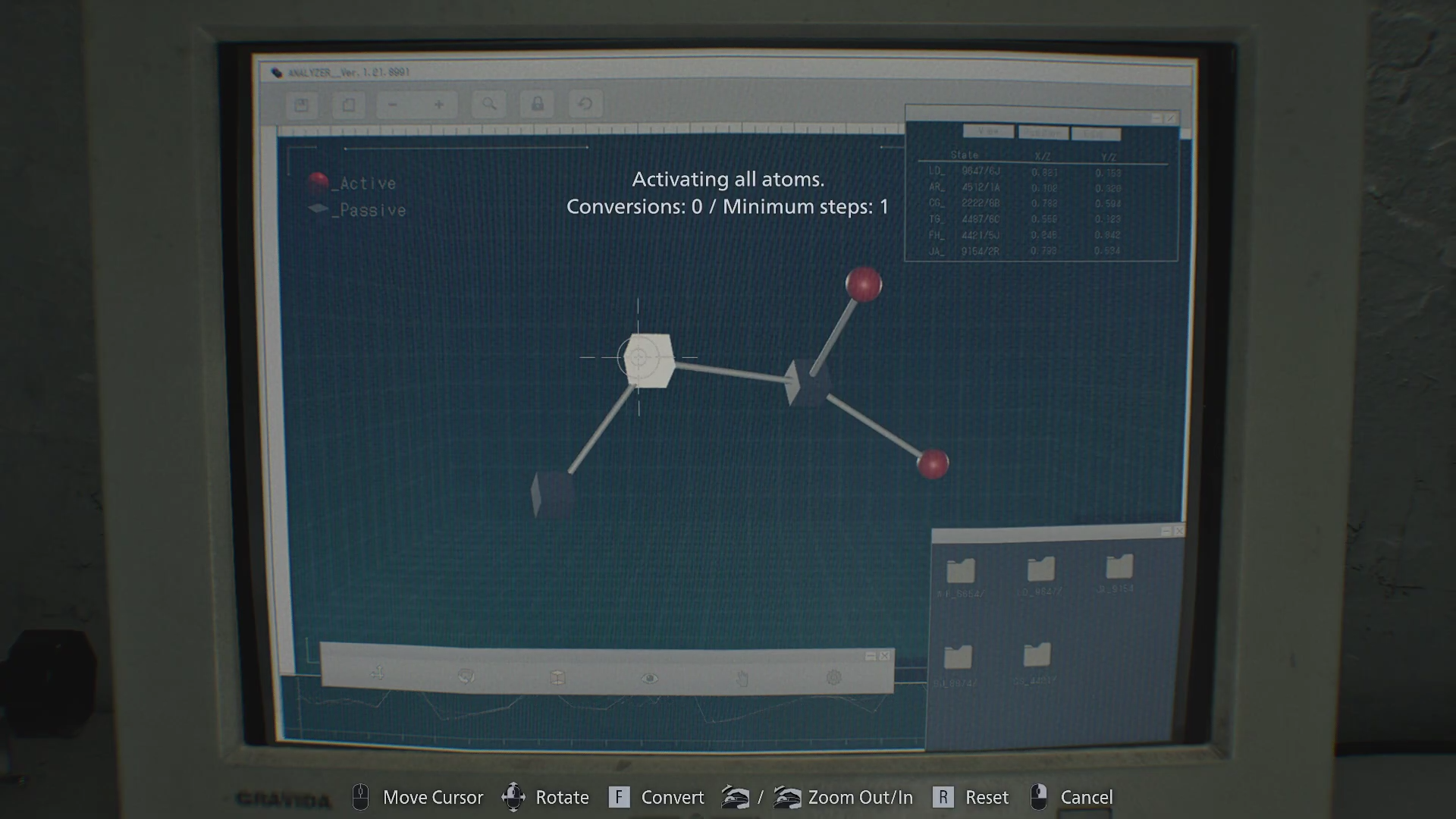Screen dimensions: 1456x819
Task: Toggle the padlock lock icon
Action: pos(538,104)
